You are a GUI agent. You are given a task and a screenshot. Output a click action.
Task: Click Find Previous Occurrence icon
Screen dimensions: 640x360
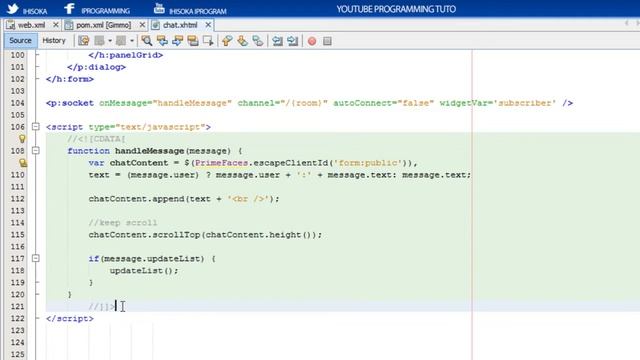pos(162,41)
